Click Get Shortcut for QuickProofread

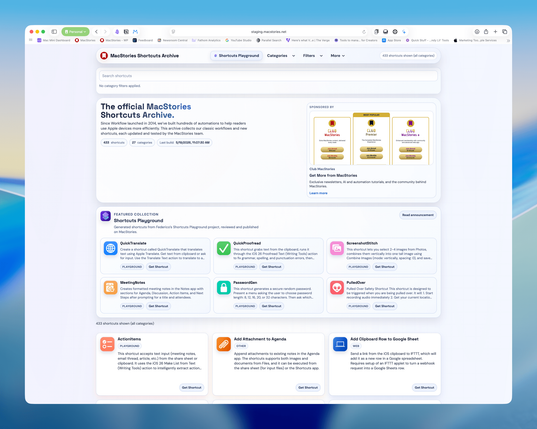click(x=272, y=267)
